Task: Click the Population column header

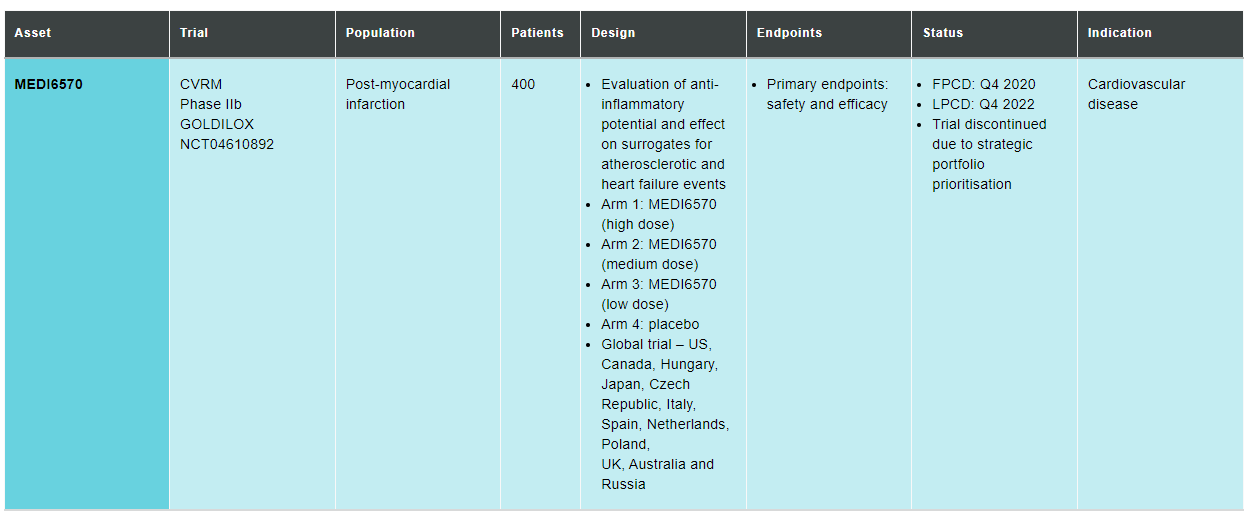Action: [380, 33]
